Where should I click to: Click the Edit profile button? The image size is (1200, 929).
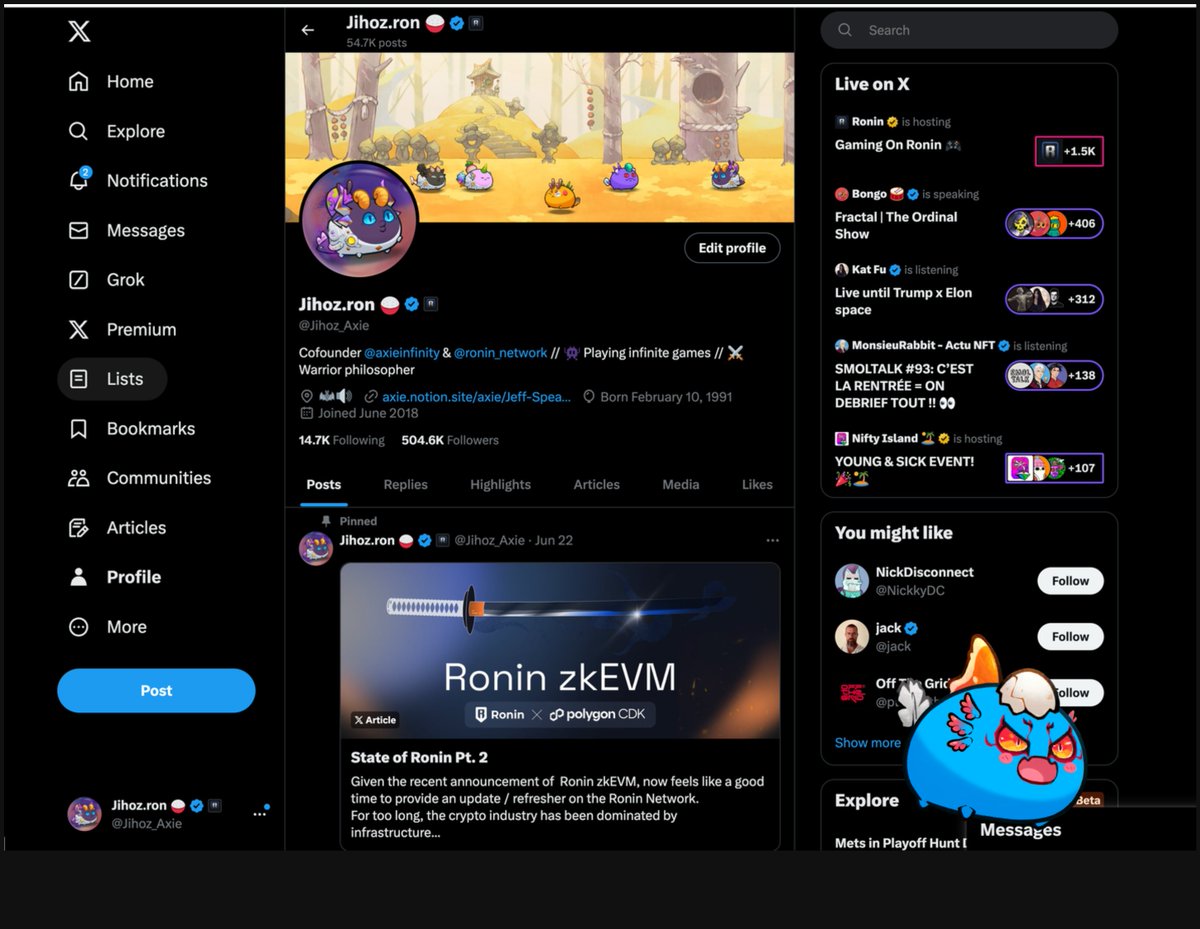coord(732,247)
